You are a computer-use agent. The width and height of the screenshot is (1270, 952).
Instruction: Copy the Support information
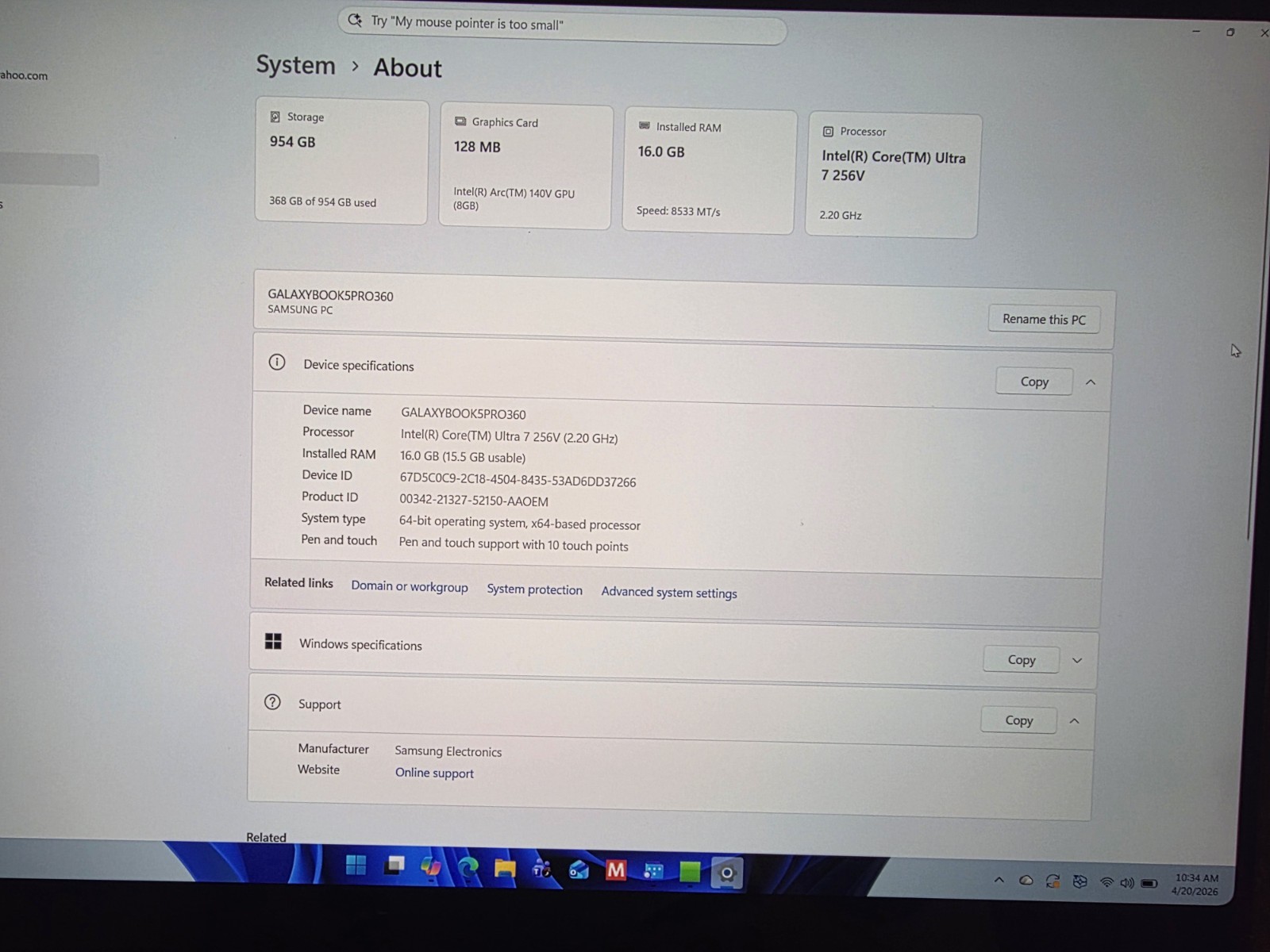(x=1019, y=720)
